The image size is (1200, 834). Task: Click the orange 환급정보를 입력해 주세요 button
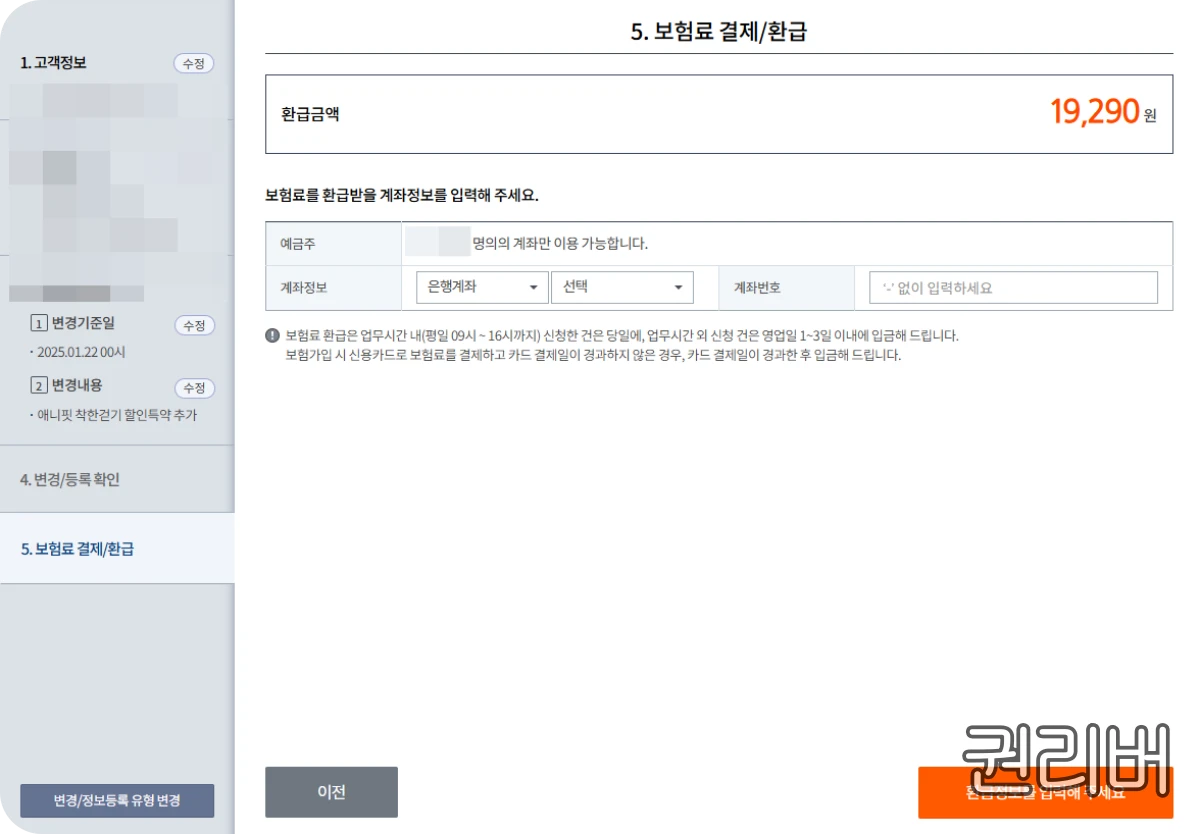coord(1044,793)
